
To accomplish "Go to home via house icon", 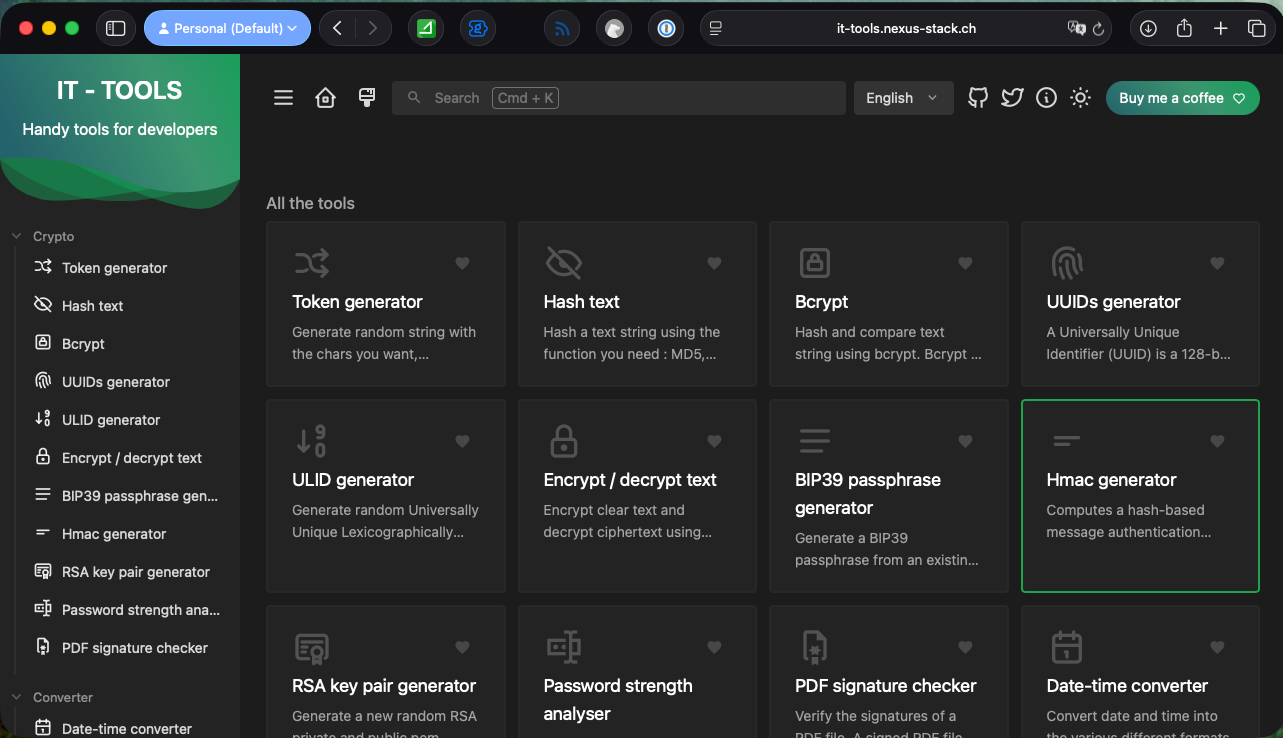I will pyautogui.click(x=325, y=98).
